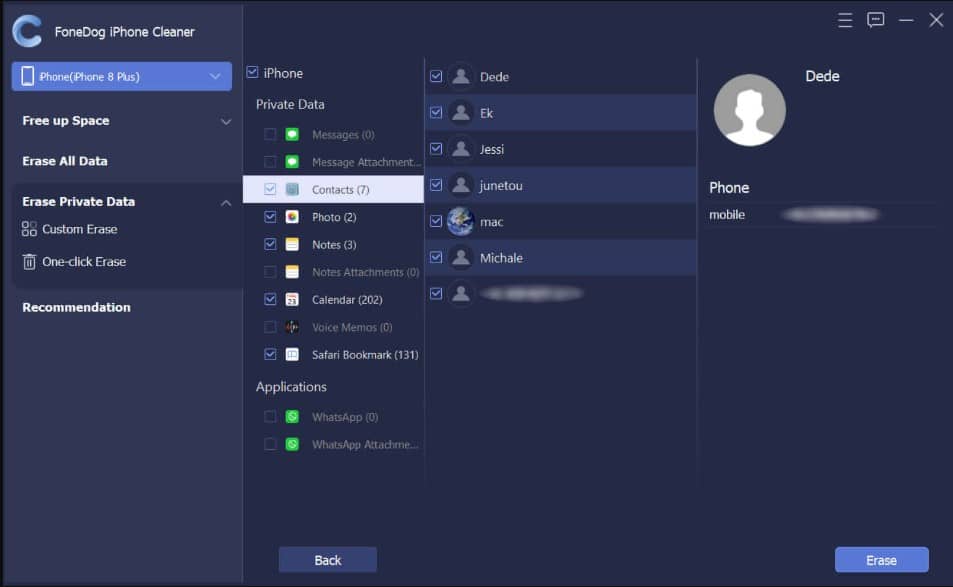
Task: Select contact name junetou
Action: pos(501,186)
